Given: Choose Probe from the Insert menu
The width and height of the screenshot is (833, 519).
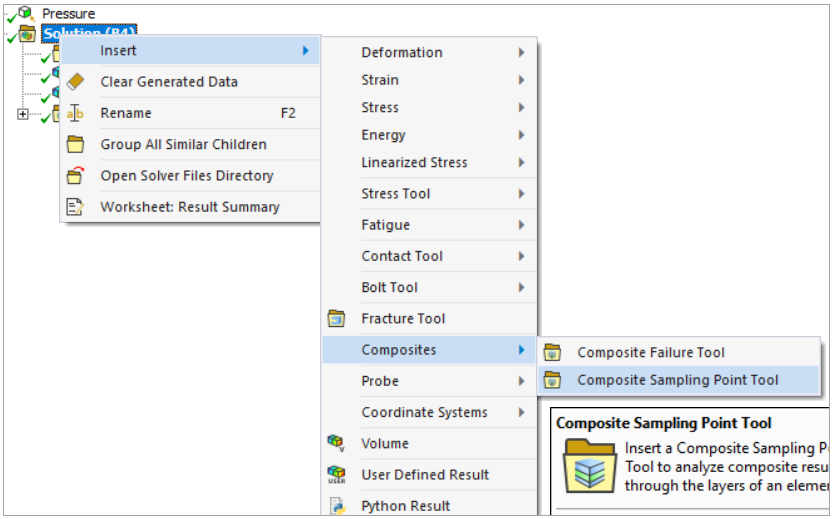Looking at the screenshot, I should tap(380, 381).
